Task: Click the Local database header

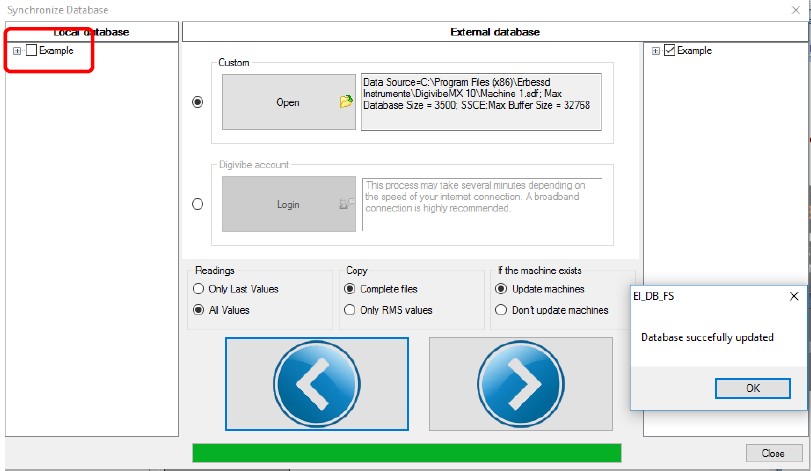Action: click(x=92, y=32)
